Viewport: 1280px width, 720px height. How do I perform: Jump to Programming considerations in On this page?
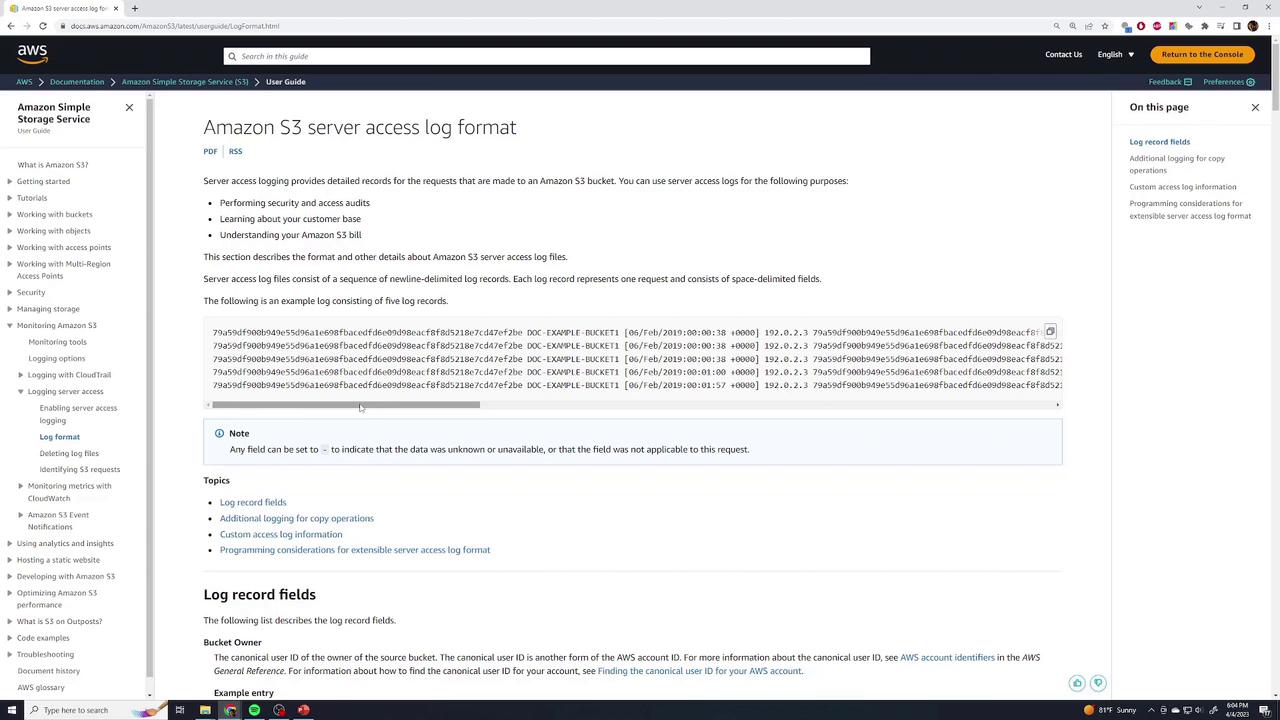pyautogui.click(x=1190, y=209)
